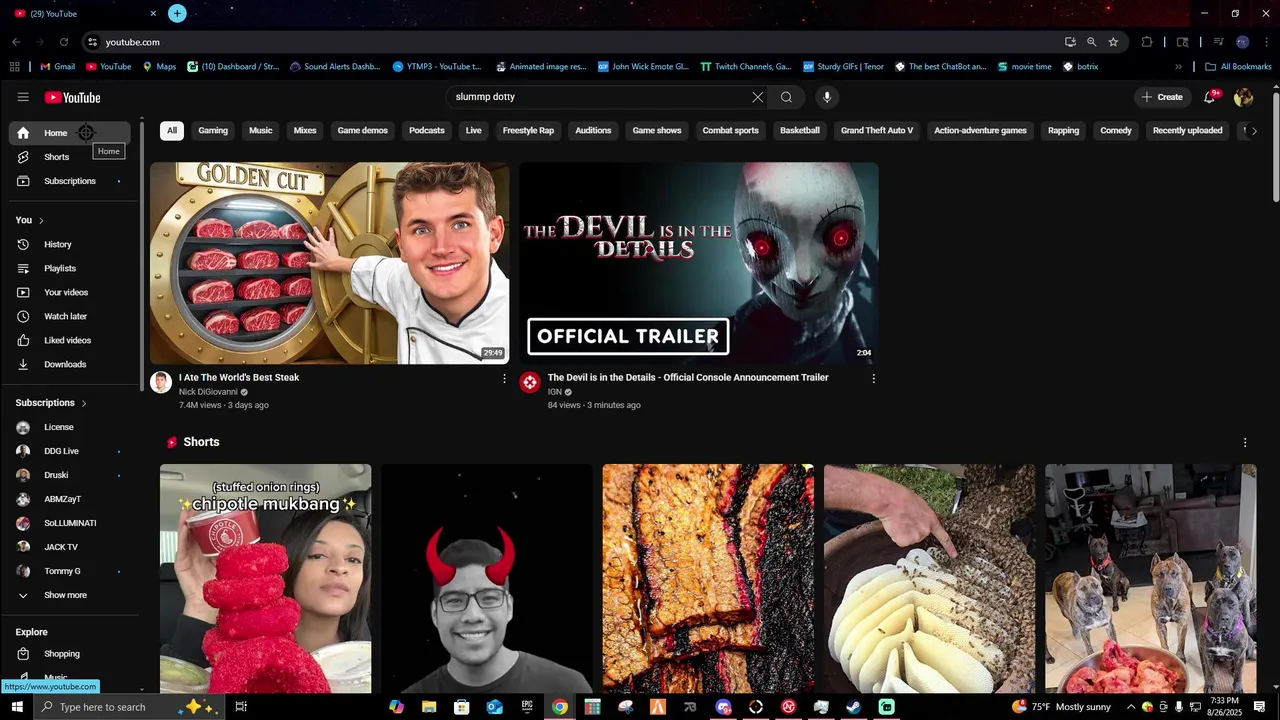Expand Show more subscriptions
This screenshot has width=1280, height=720.
point(70,595)
